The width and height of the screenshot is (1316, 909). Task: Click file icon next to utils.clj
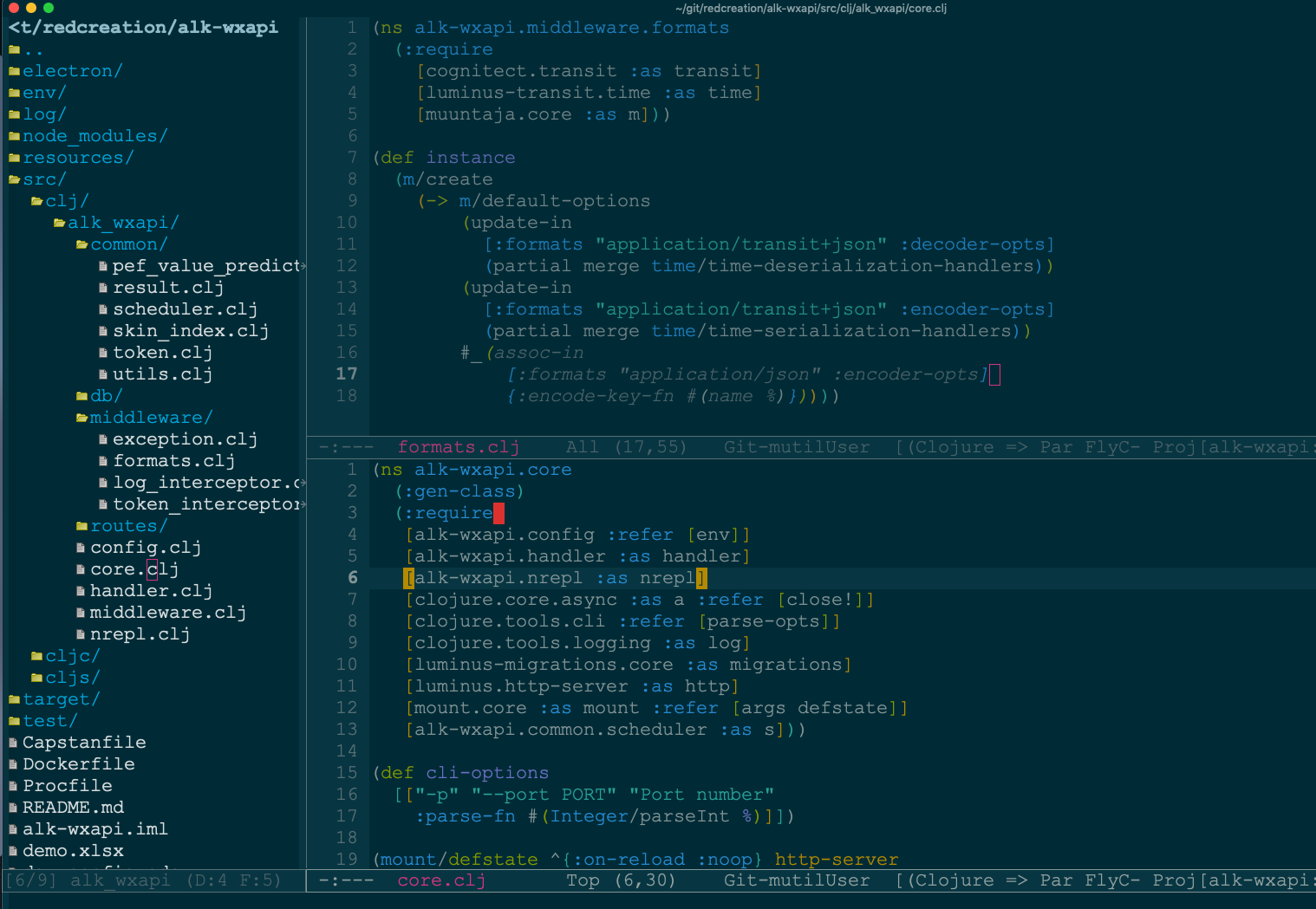point(104,374)
